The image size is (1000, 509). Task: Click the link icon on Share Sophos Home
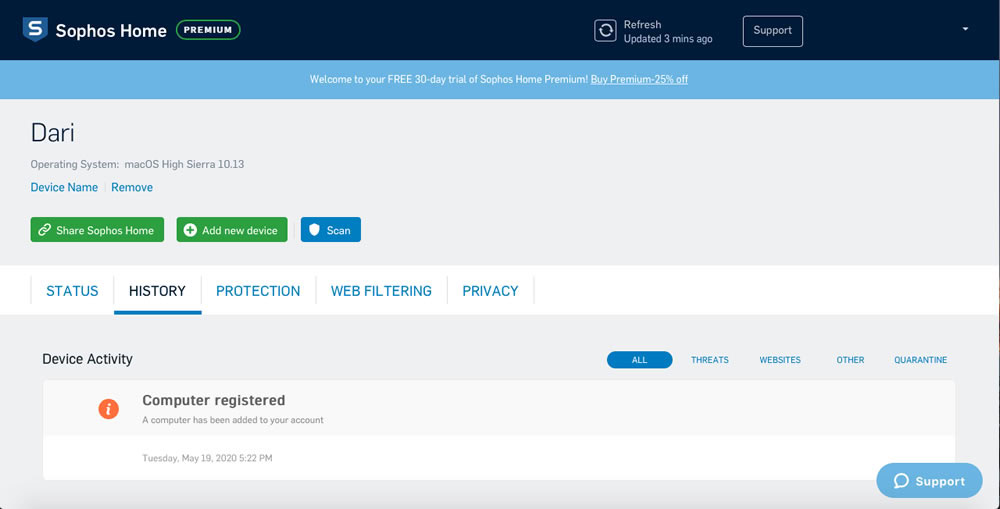(44, 230)
